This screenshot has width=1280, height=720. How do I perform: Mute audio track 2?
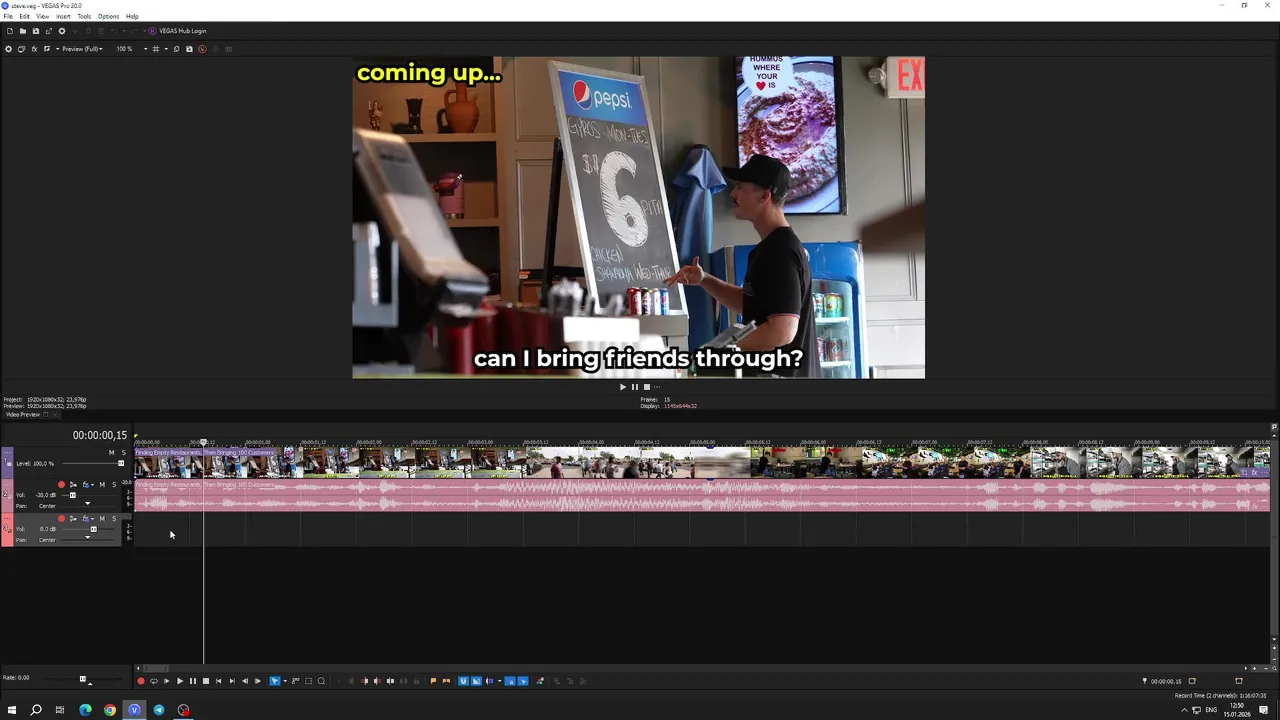click(102, 485)
